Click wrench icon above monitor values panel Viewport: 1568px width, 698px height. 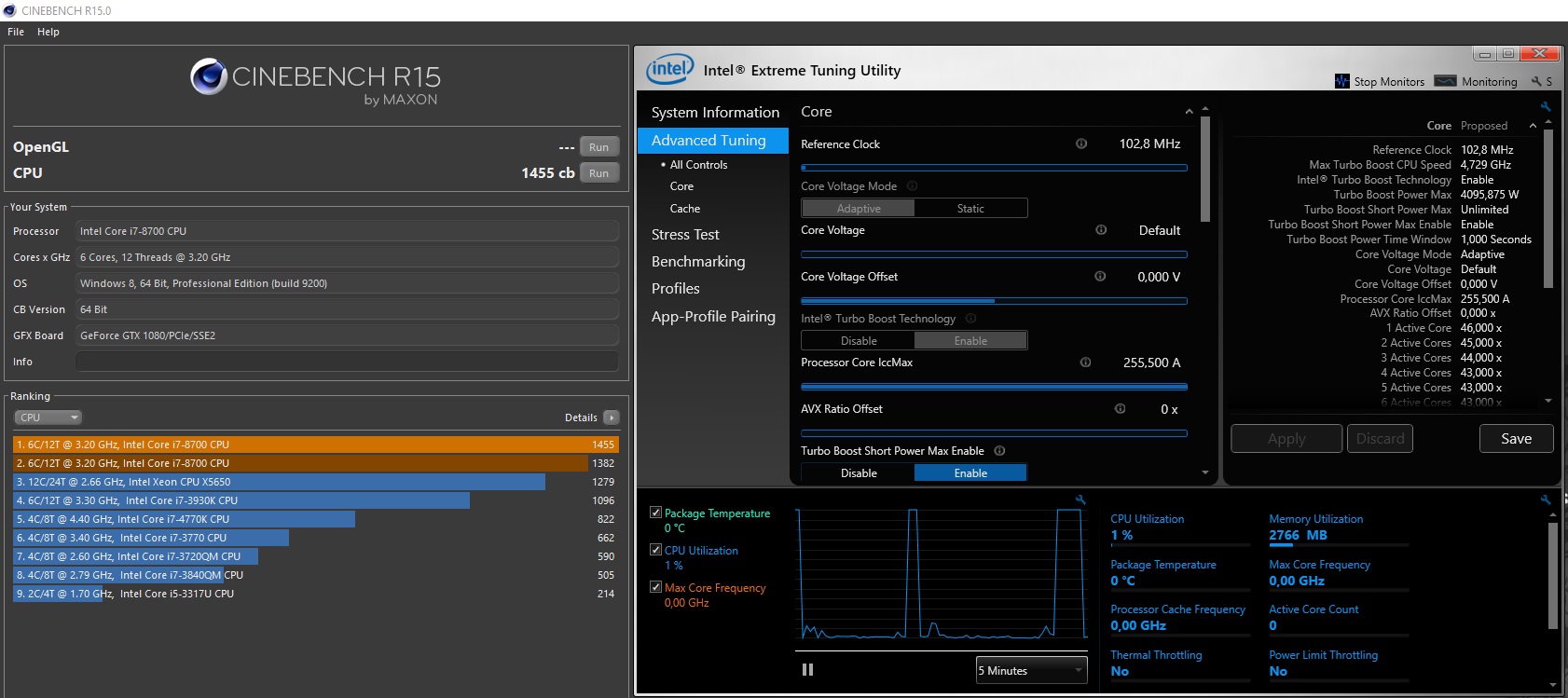click(x=1545, y=500)
